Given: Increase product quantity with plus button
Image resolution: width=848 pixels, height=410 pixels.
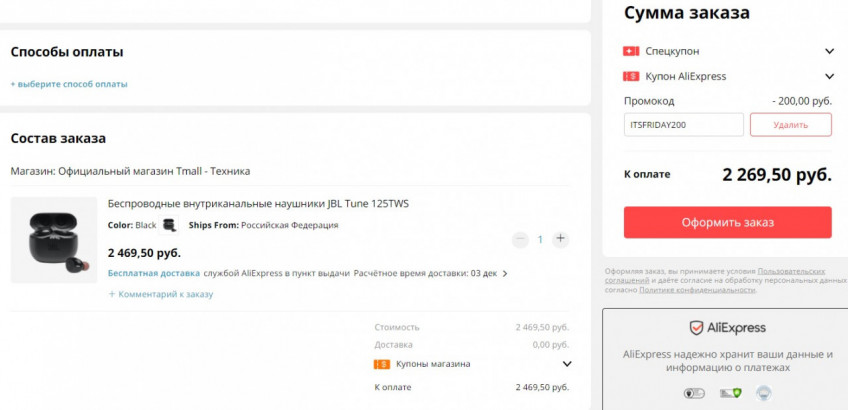Looking at the screenshot, I should coord(560,239).
